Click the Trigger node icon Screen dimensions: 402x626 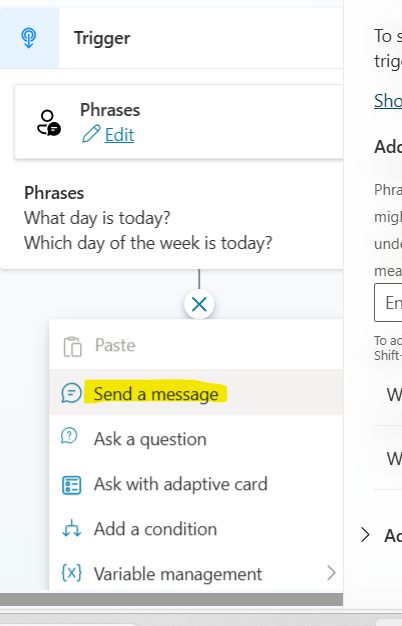click(x=28, y=38)
